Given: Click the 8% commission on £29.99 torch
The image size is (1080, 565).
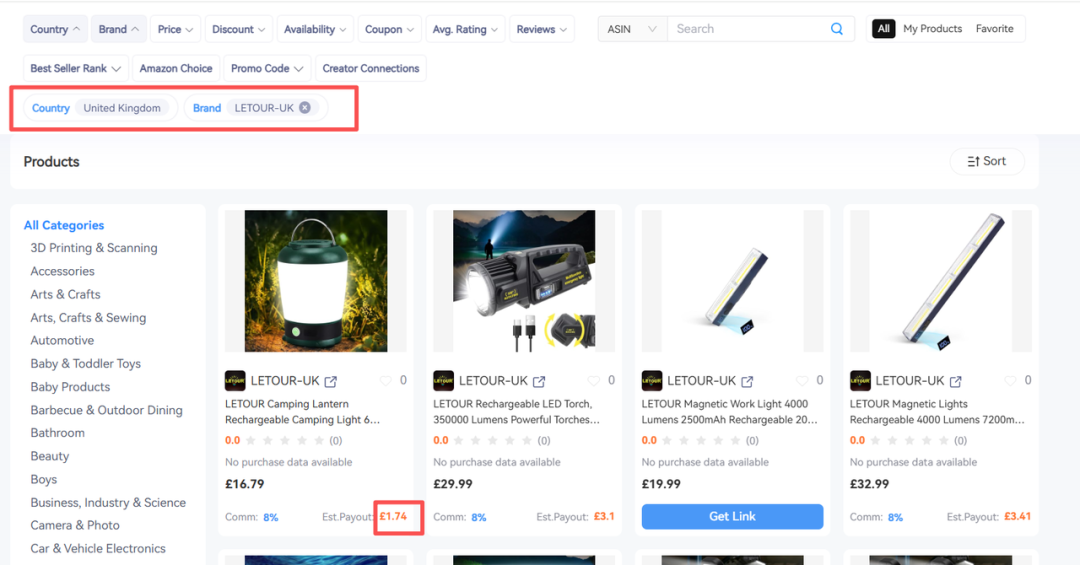Looking at the screenshot, I should tap(479, 517).
